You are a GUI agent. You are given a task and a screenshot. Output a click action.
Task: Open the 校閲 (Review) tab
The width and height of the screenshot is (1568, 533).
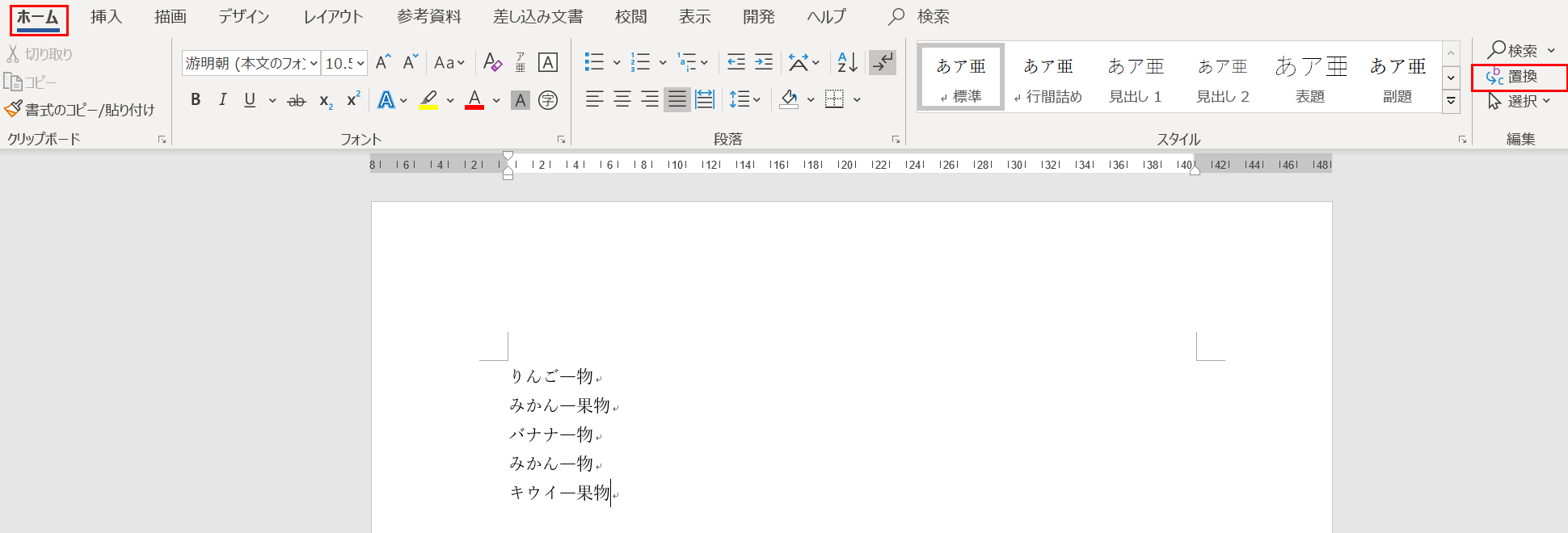[630, 17]
